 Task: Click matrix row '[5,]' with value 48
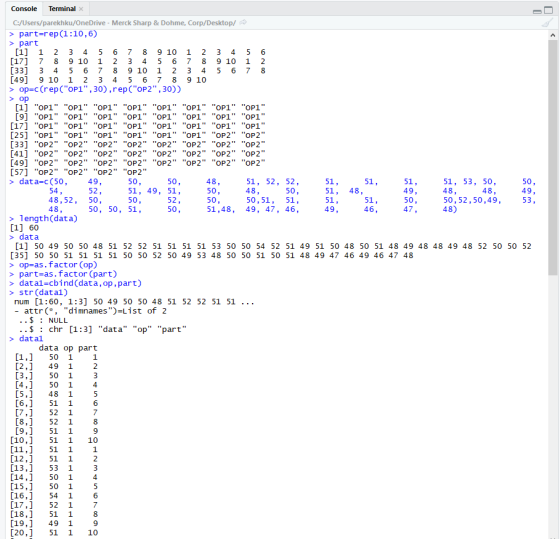point(56,394)
